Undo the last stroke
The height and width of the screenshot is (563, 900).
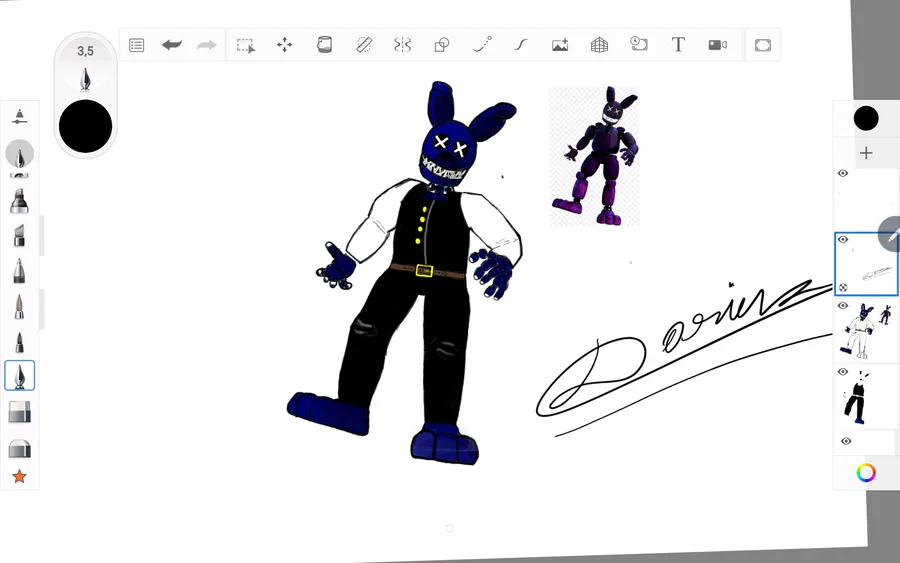tap(172, 45)
